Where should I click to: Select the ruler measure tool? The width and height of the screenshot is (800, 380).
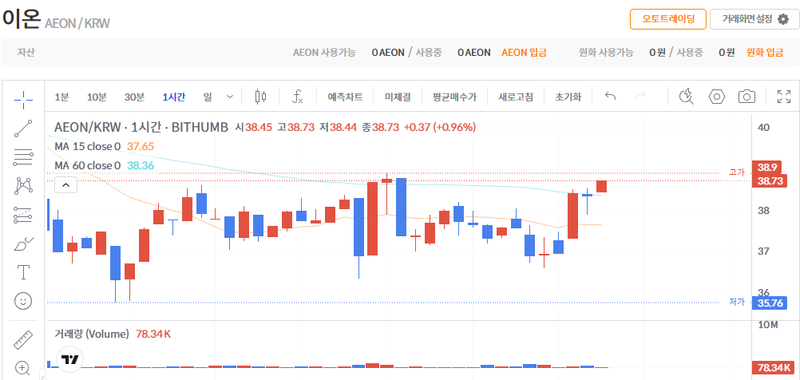(22, 340)
